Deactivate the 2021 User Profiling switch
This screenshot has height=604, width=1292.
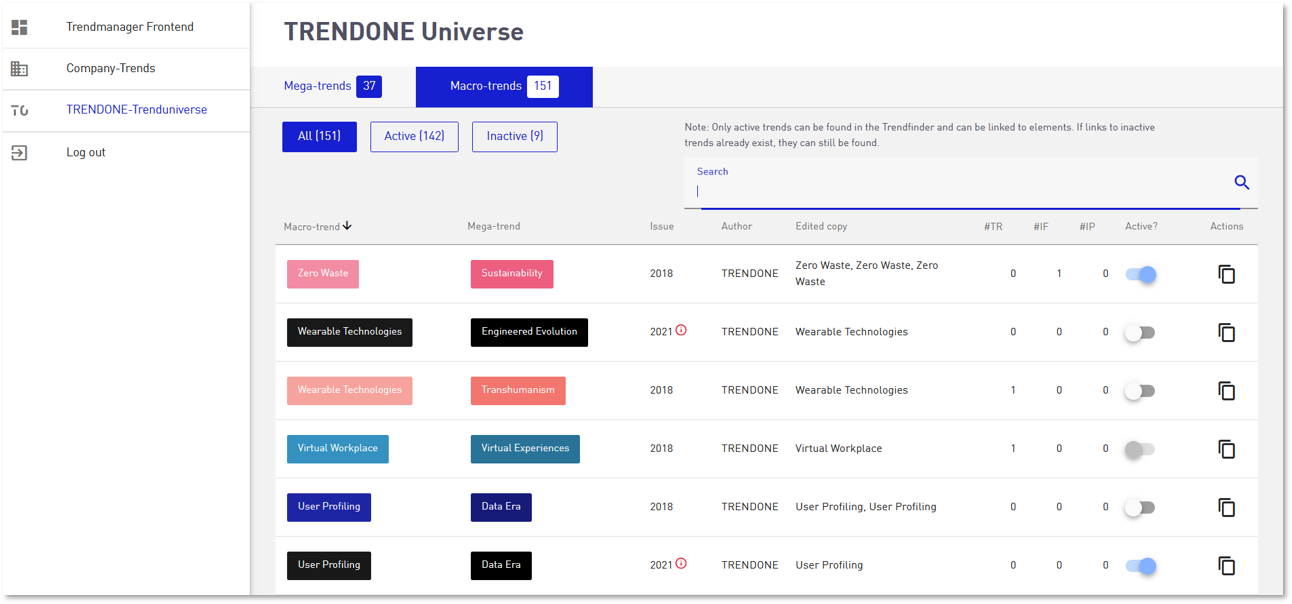[1140, 566]
